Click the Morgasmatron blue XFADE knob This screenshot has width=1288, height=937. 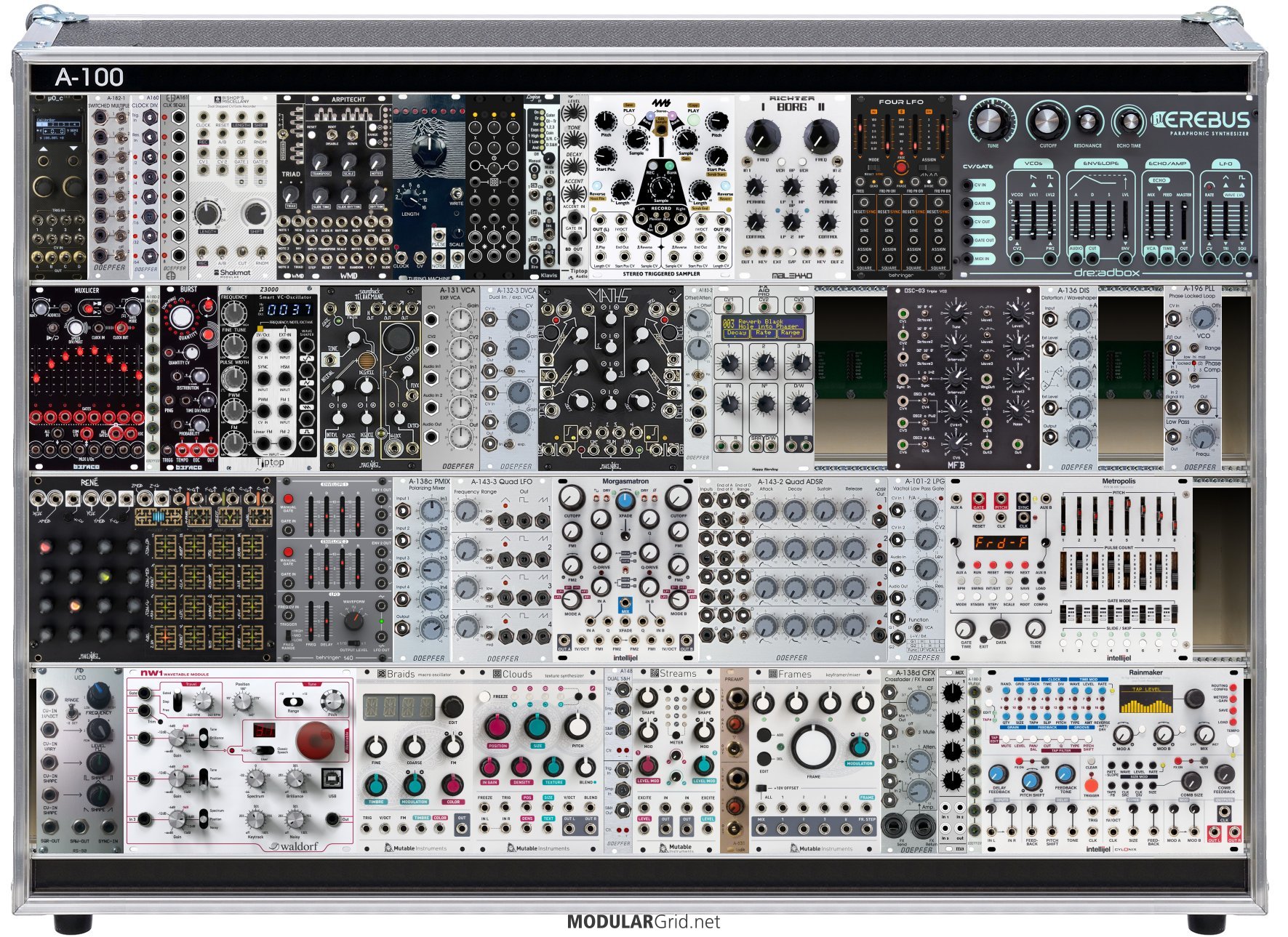[x=624, y=500]
